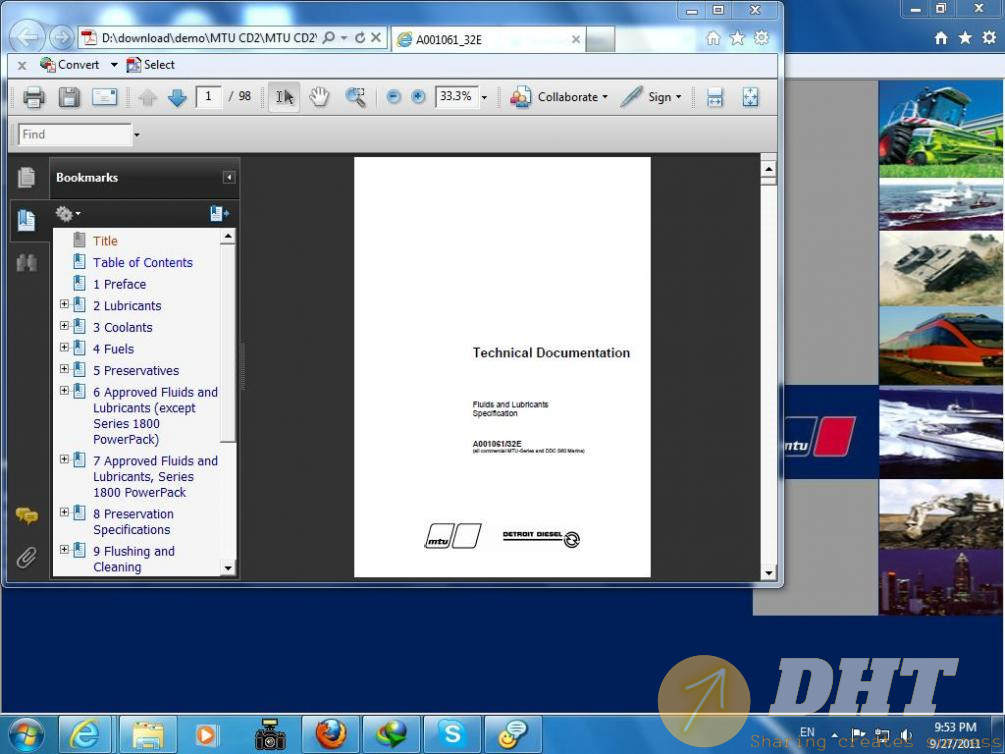The image size is (1005, 754).
Task: Zoom out with the minus button
Action: (394, 97)
